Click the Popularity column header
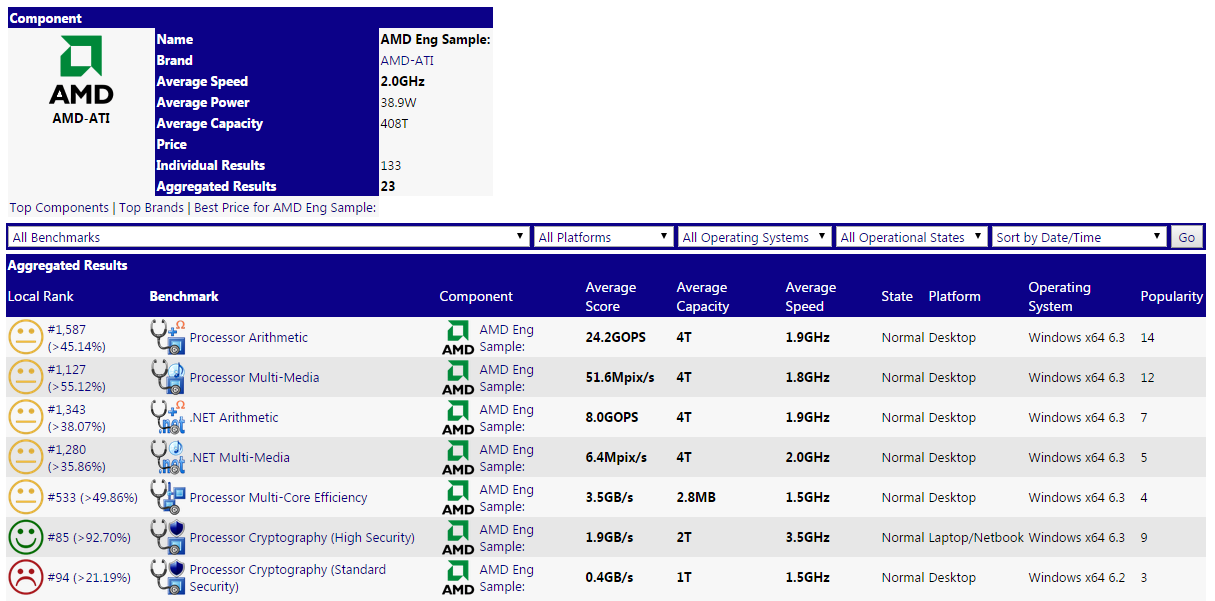The width and height of the screenshot is (1215, 601). pos(1172,296)
